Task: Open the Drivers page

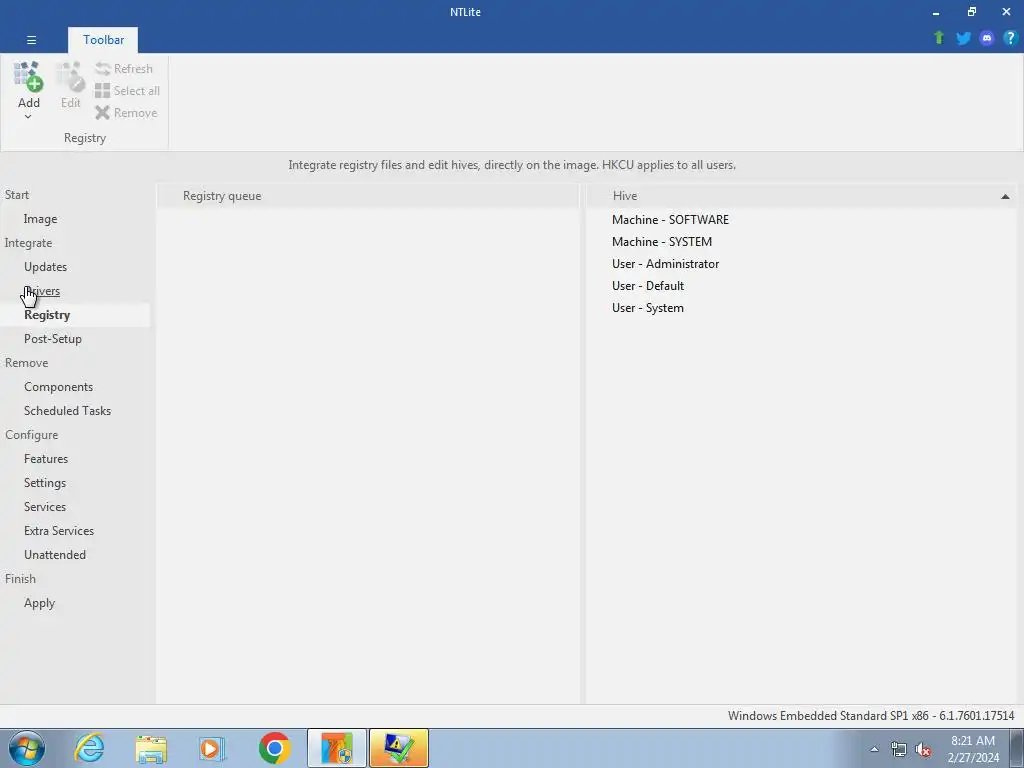Action: (42, 291)
